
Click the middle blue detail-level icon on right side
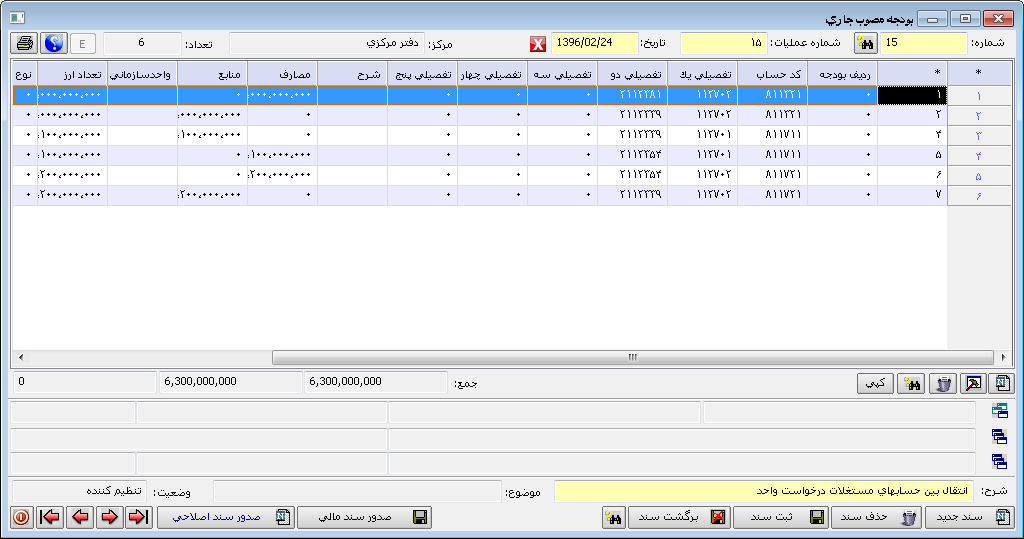[x=999, y=436]
